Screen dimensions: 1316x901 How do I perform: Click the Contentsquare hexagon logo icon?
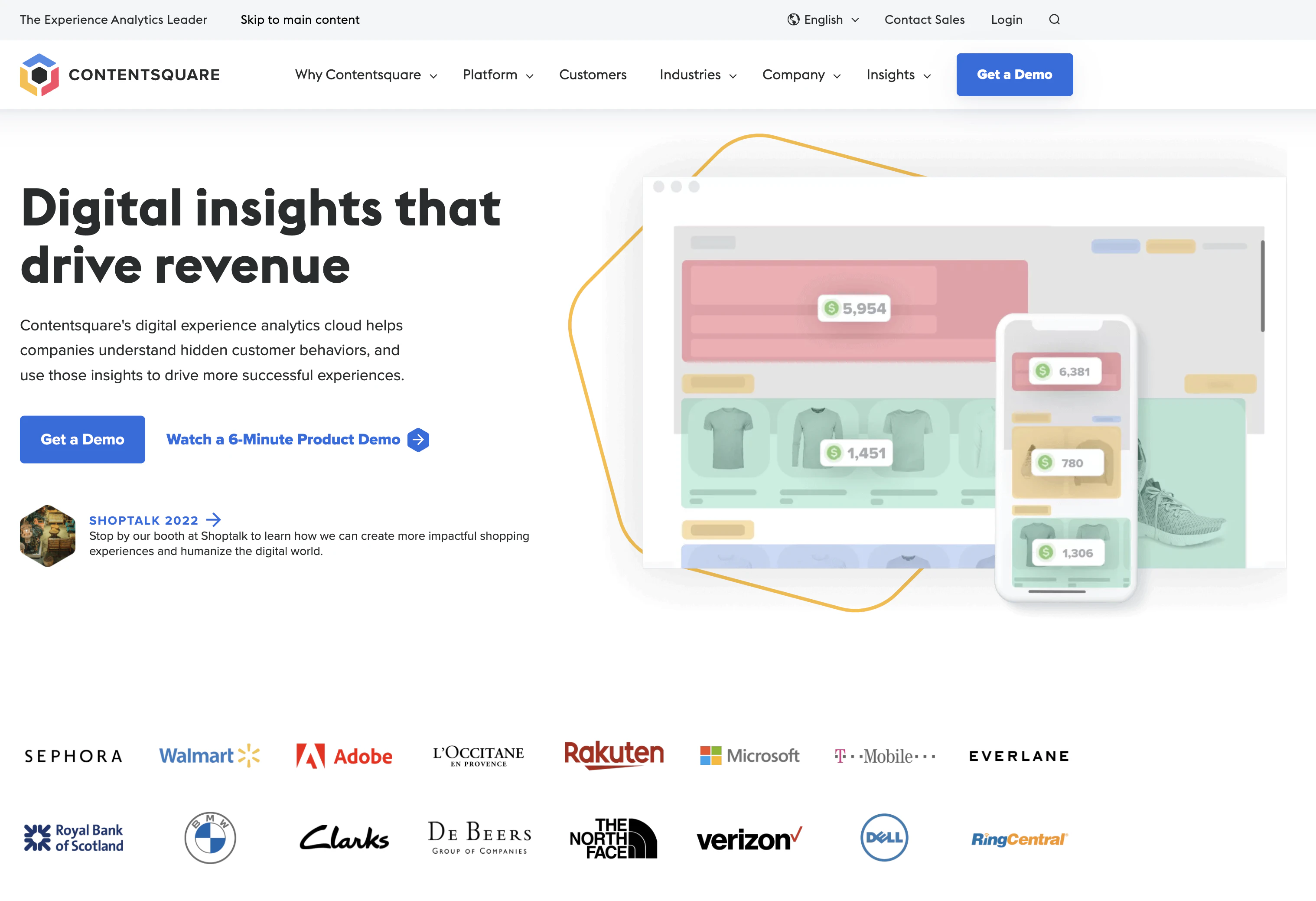click(x=39, y=75)
